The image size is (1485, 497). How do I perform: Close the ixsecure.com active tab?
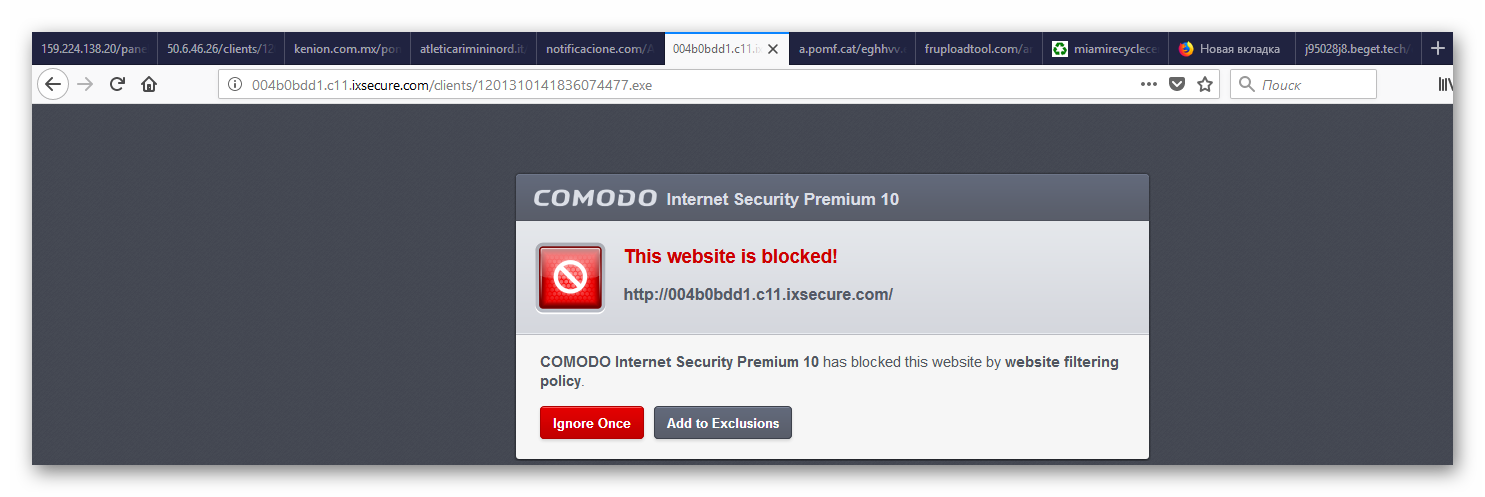pos(772,48)
